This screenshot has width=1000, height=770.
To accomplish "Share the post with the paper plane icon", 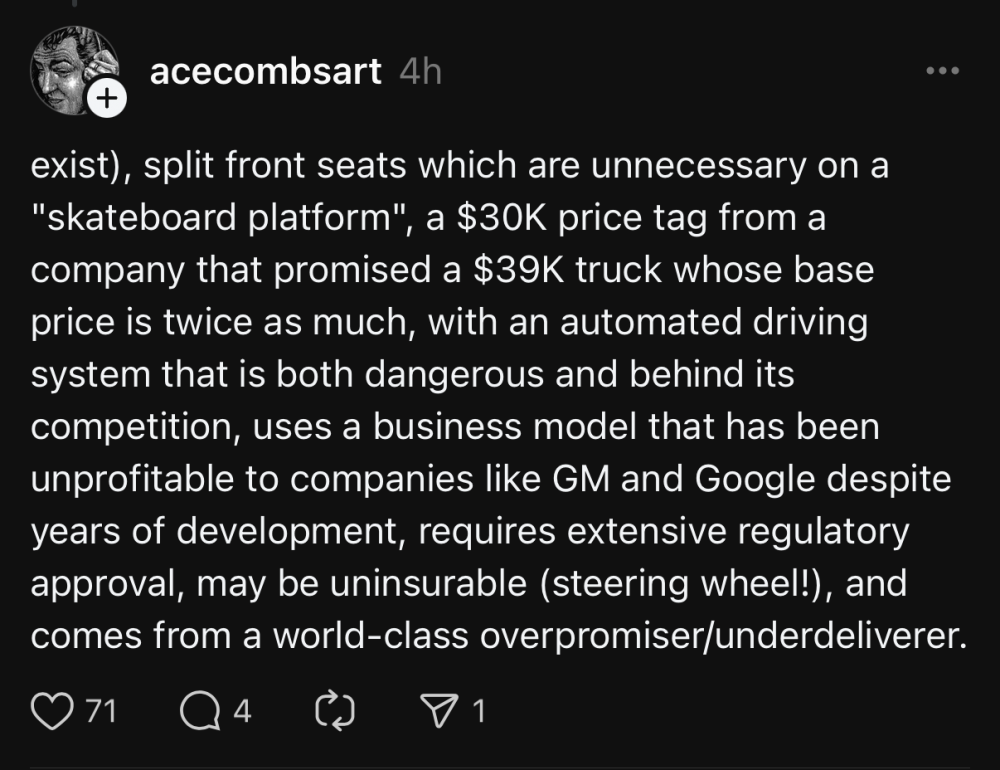I will click(x=436, y=711).
